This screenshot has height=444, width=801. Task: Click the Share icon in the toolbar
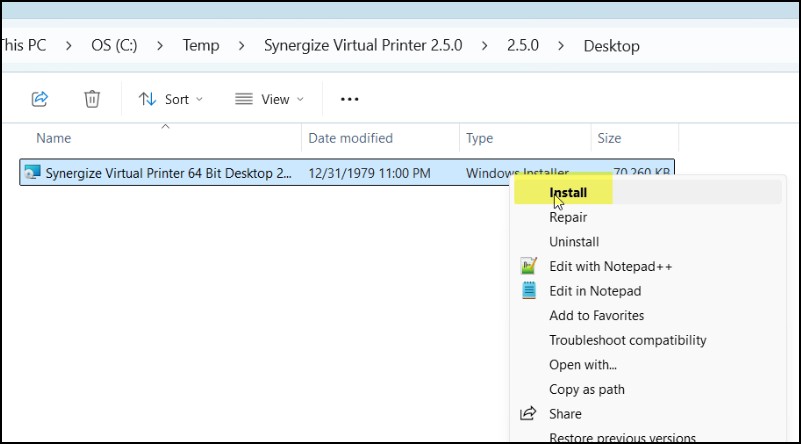40,99
